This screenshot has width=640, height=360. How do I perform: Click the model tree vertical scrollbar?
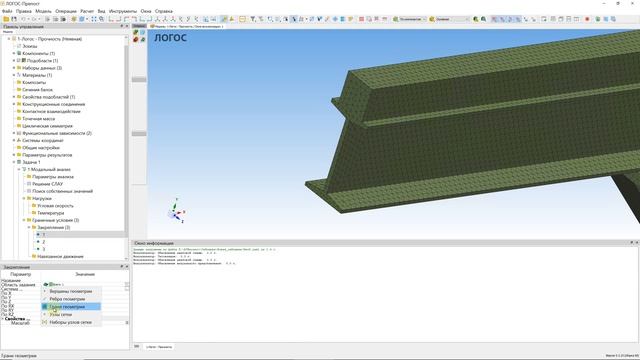pyautogui.click(x=127, y=139)
